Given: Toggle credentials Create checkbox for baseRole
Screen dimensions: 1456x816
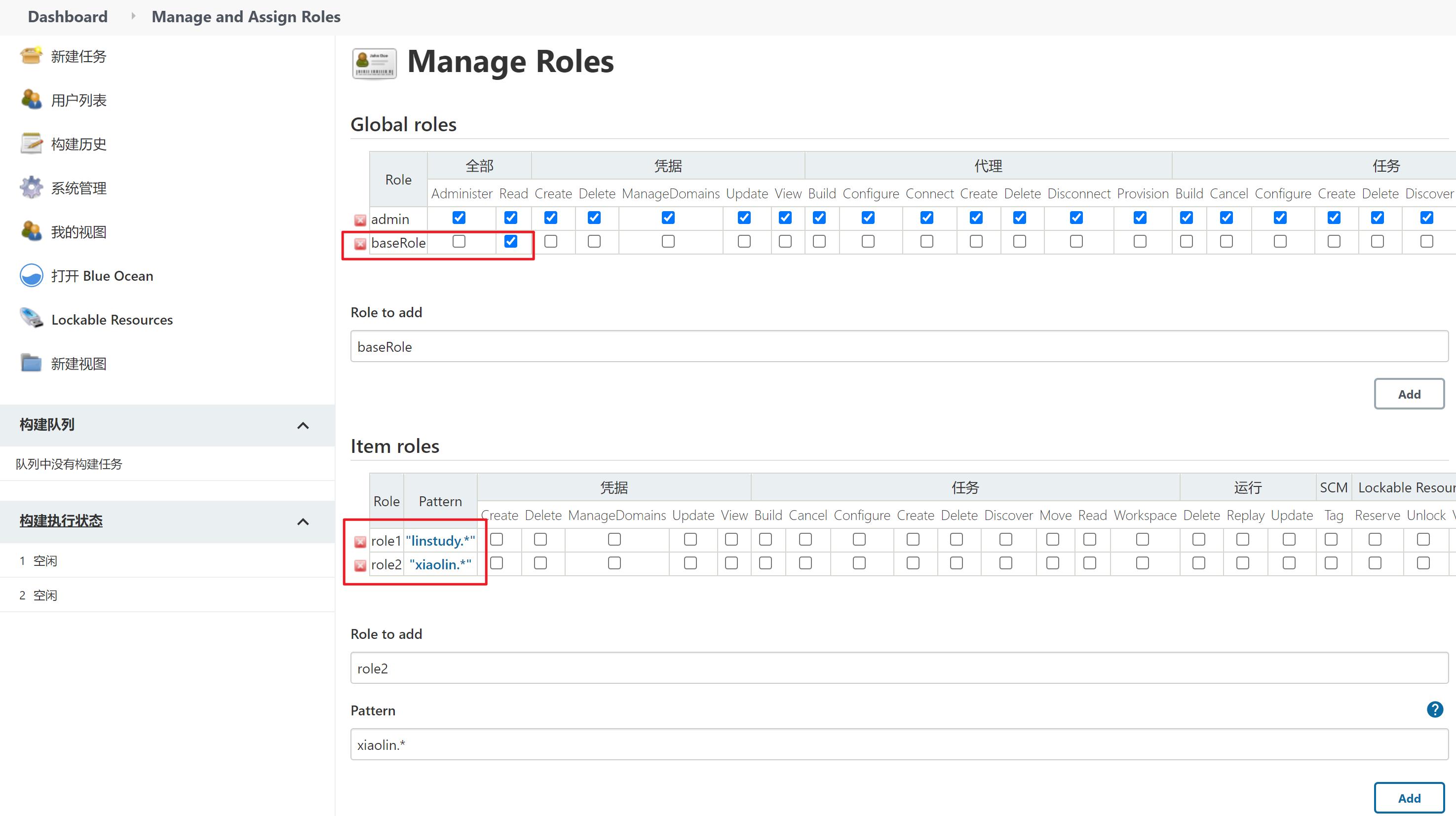Looking at the screenshot, I should [550, 241].
